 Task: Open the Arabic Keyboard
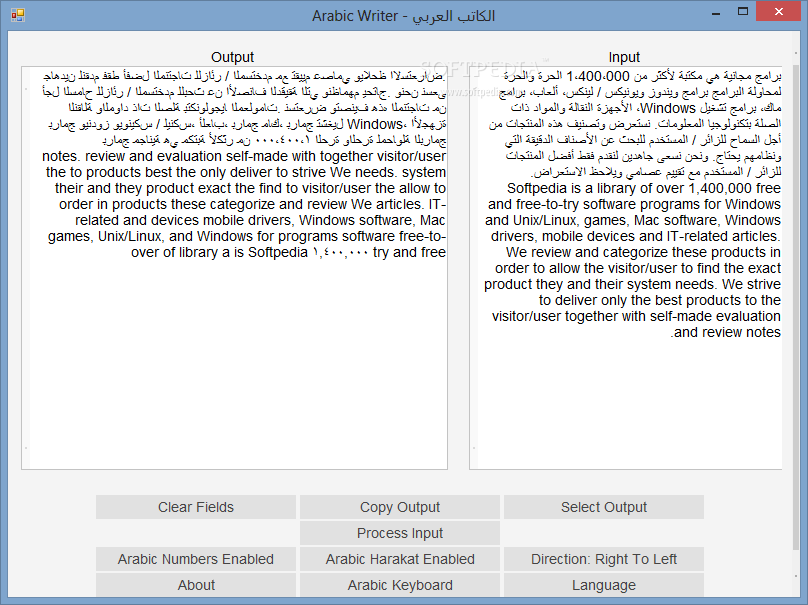[400, 585]
